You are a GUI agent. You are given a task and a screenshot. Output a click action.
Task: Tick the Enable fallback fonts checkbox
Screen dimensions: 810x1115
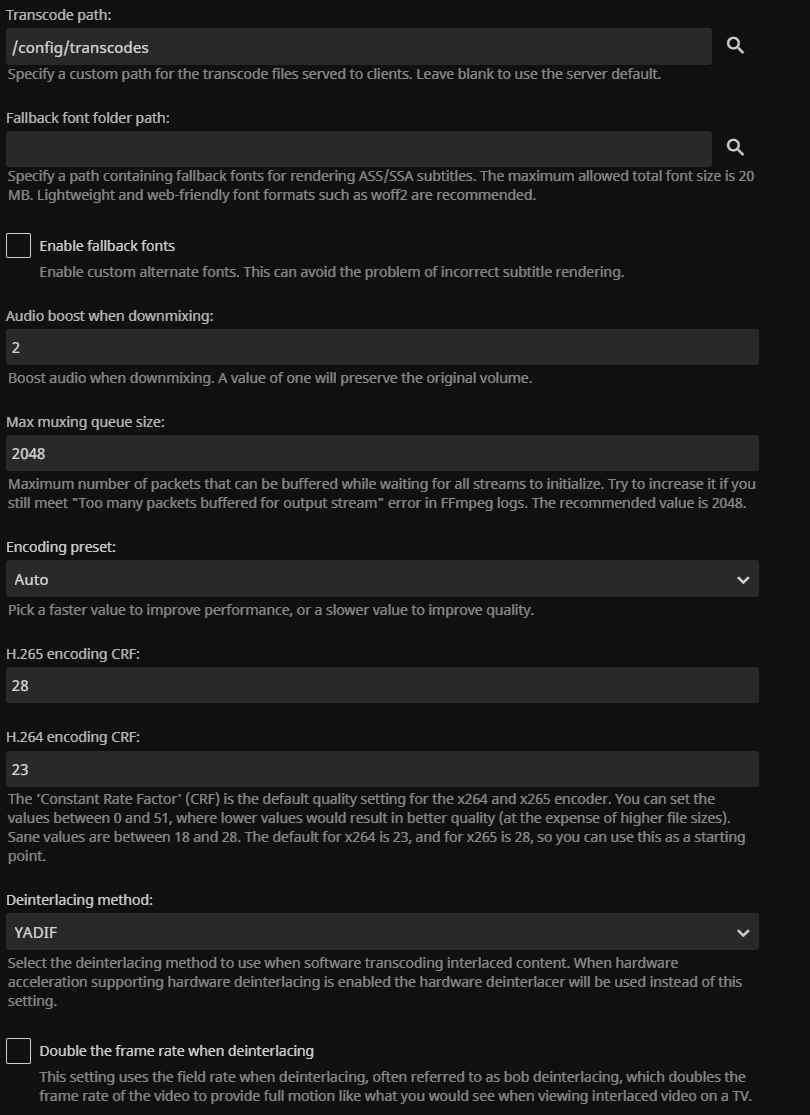(x=19, y=245)
